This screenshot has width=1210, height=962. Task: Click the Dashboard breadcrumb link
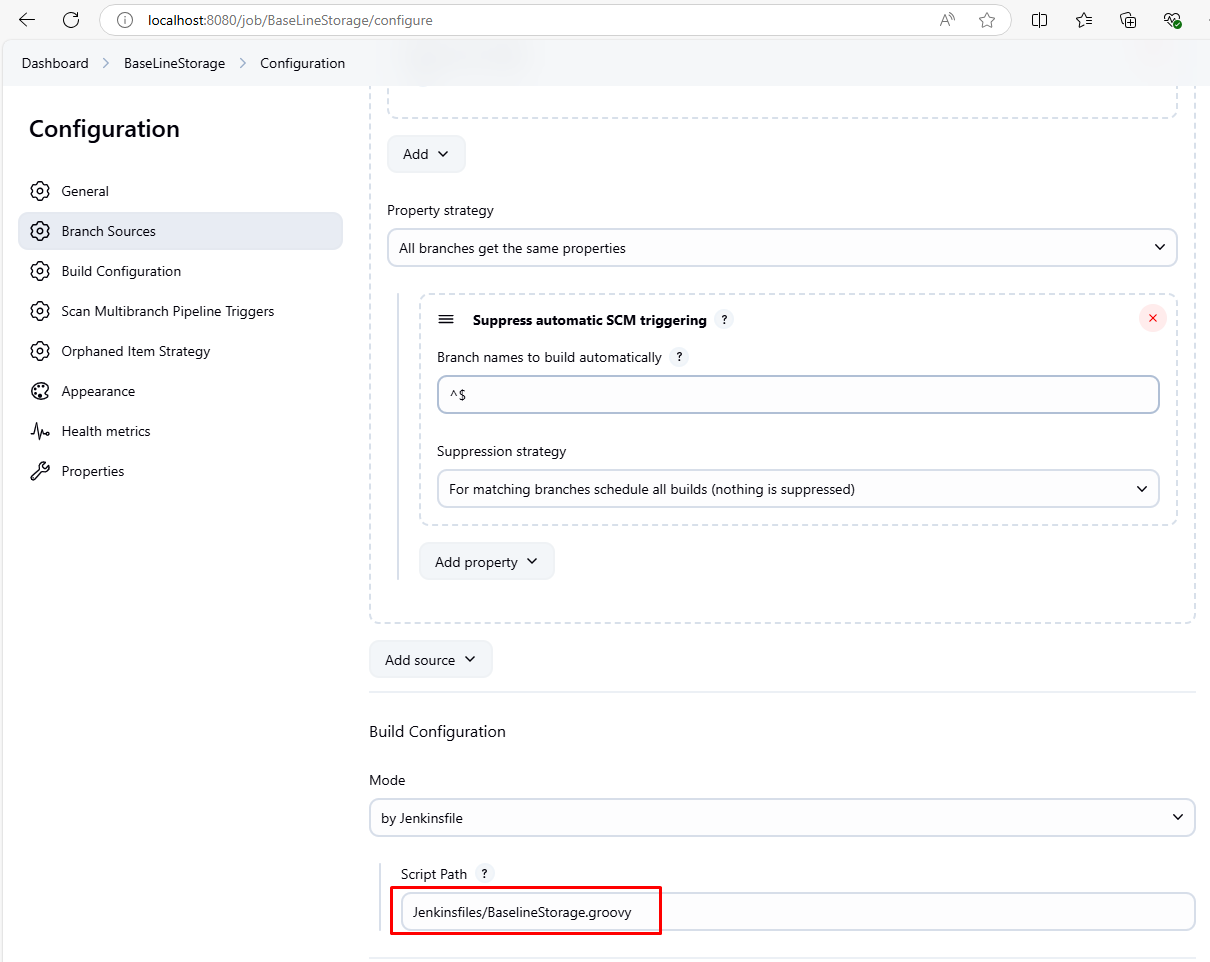[55, 63]
